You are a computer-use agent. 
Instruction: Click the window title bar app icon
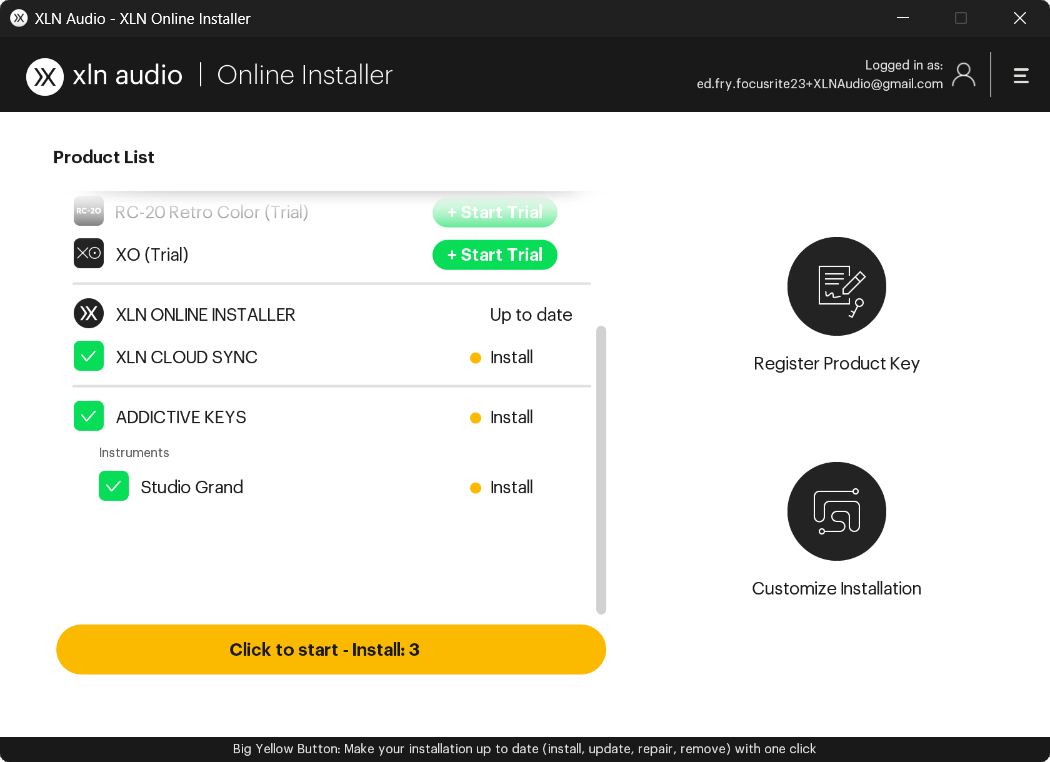click(x=18, y=18)
